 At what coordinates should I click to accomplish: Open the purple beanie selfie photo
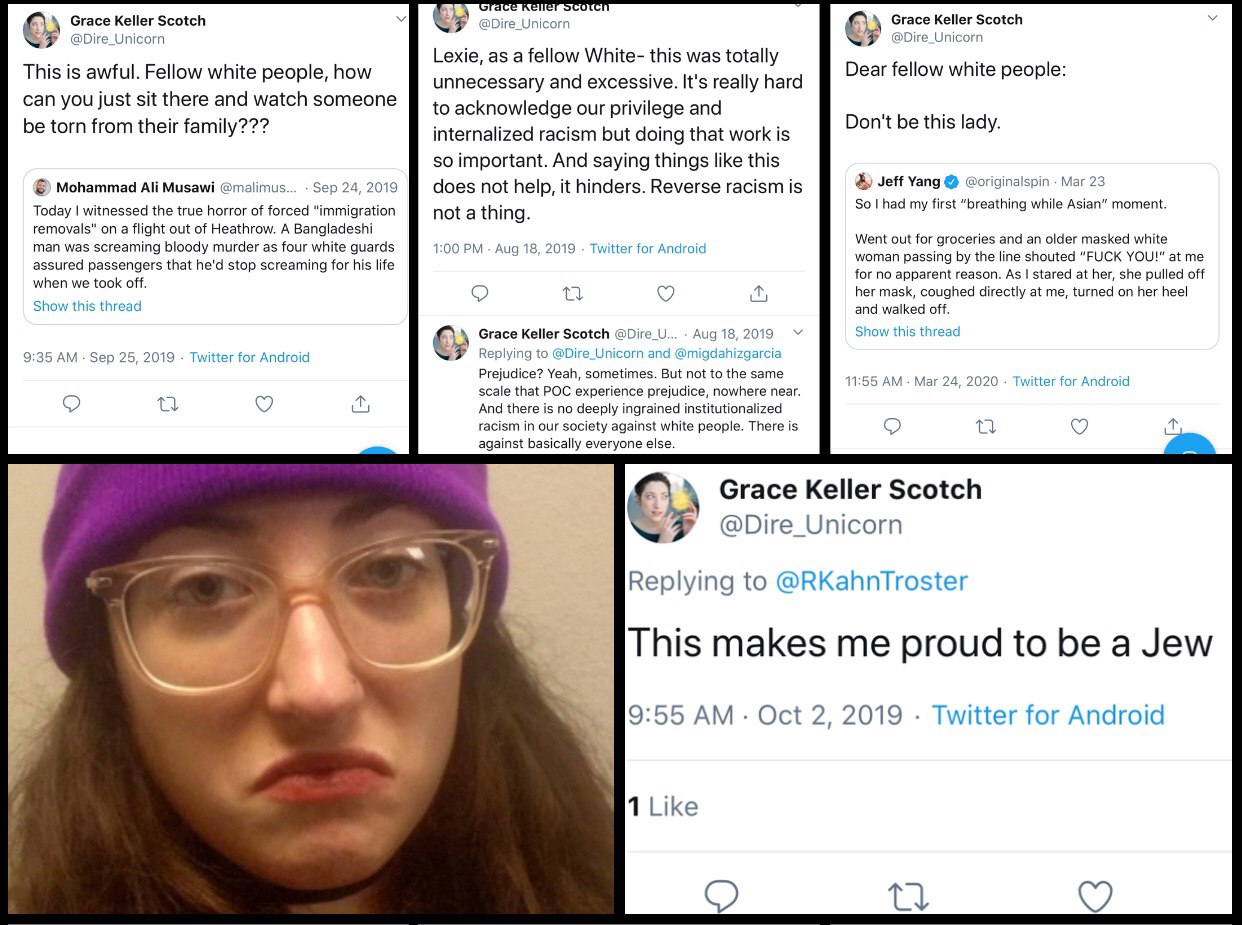point(311,688)
